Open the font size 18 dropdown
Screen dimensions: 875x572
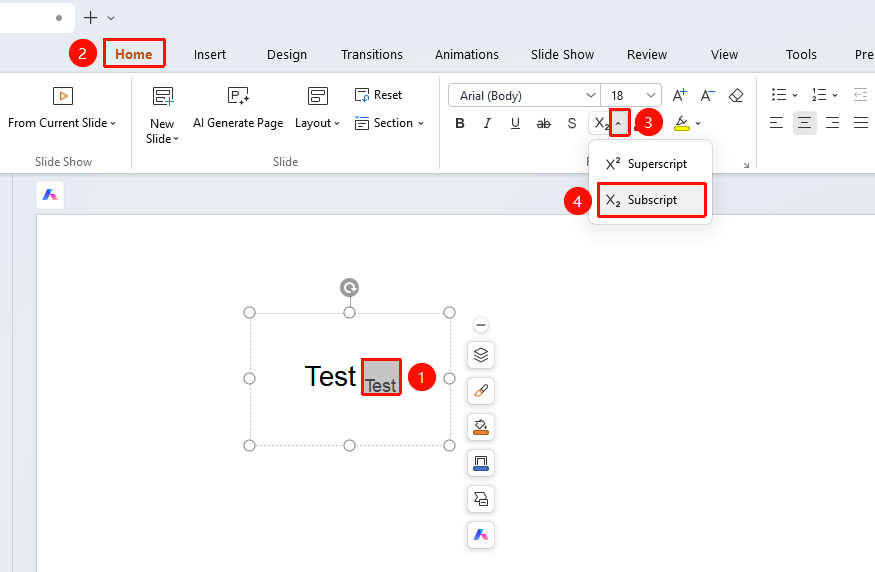pos(632,95)
